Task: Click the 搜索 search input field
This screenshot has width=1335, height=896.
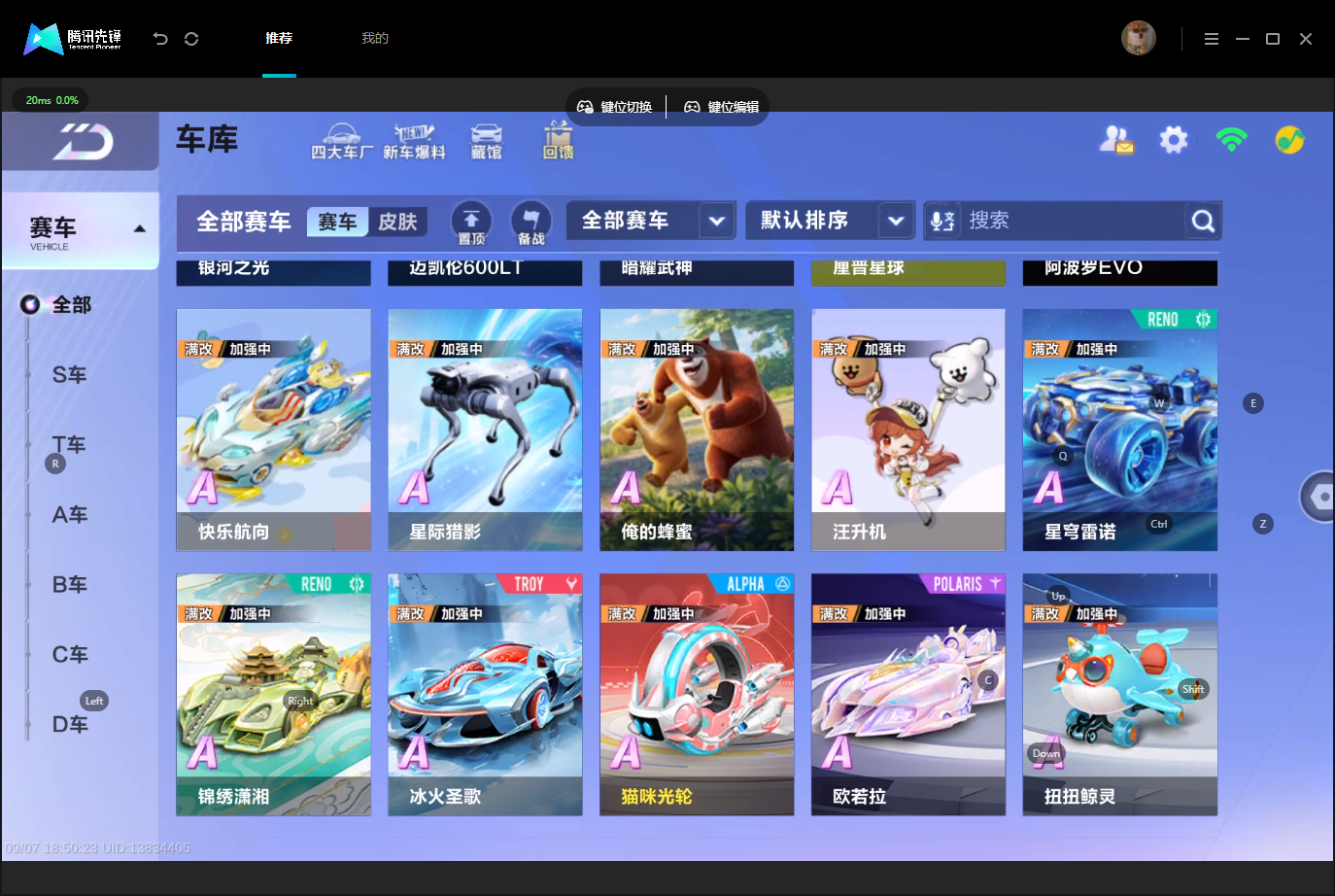Action: [1074, 221]
